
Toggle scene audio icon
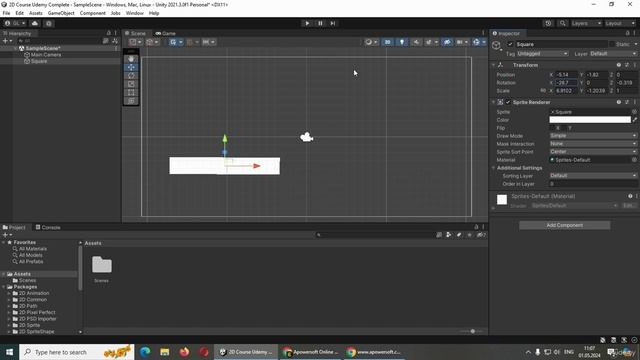coord(416,42)
